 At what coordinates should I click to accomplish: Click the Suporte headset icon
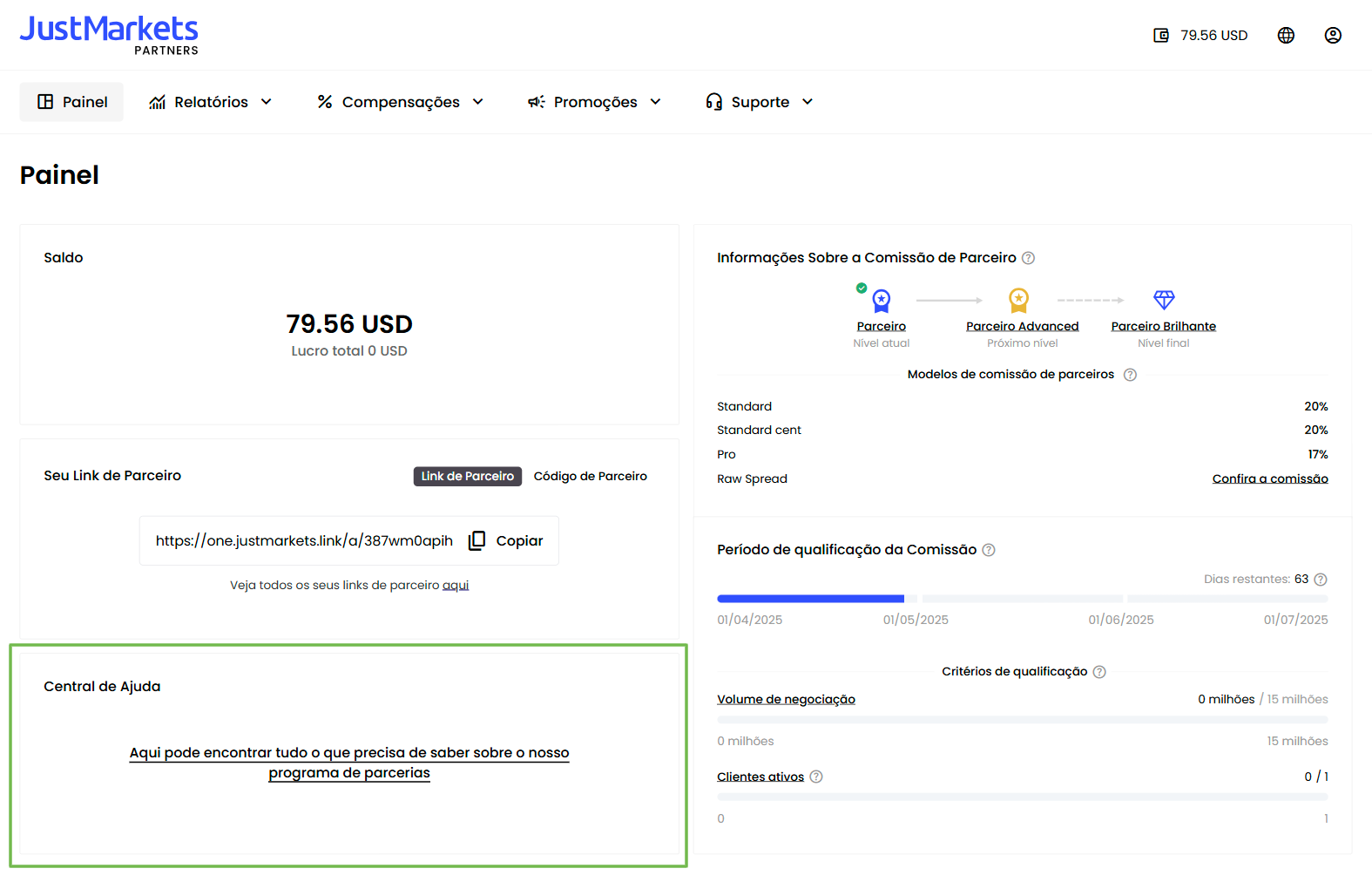(x=714, y=102)
